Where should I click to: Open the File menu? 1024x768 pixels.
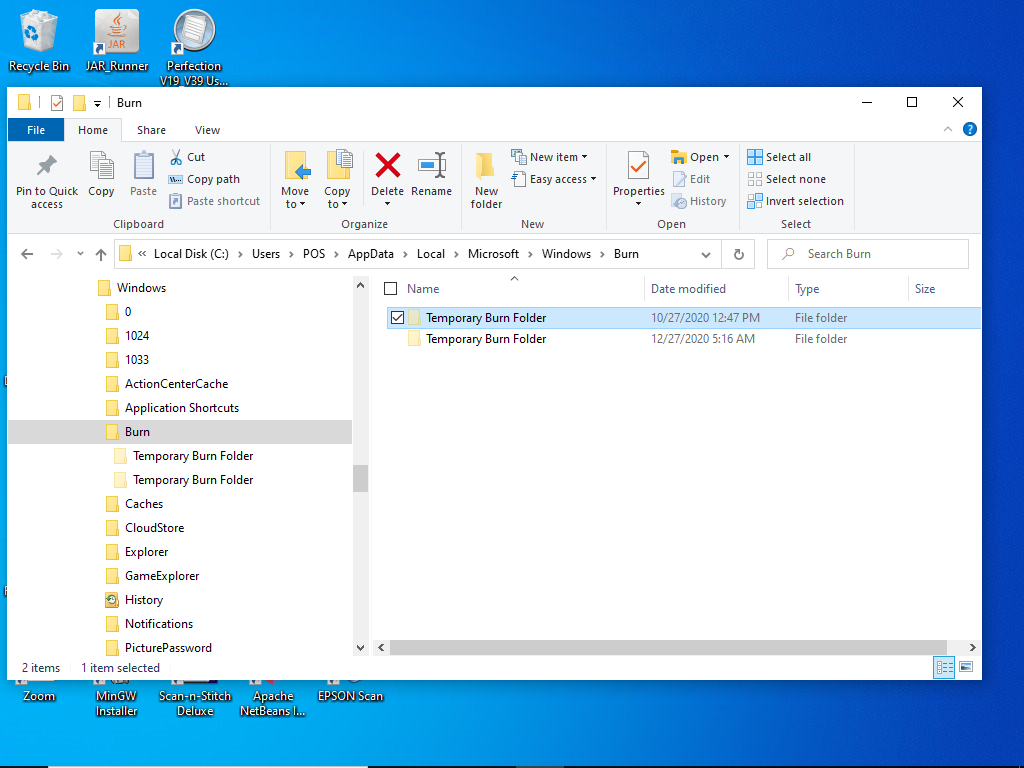[35, 130]
